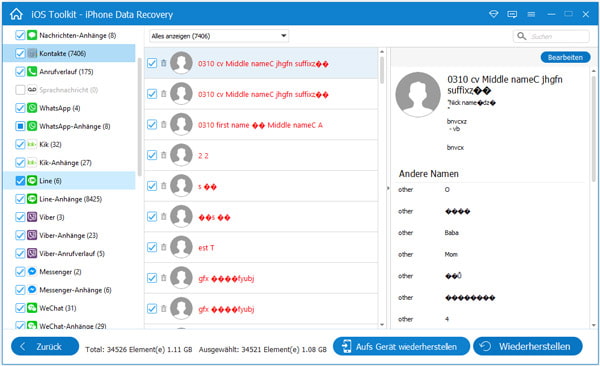The height and width of the screenshot is (366, 600).
Task: Click the WhatsApp (4) icon
Action: (32, 108)
